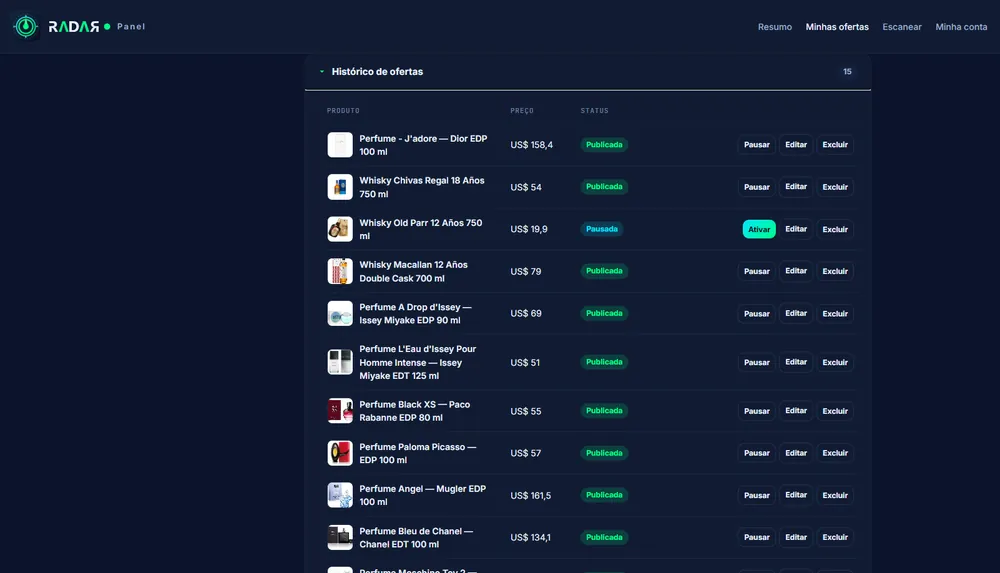Open the Bleu de Chanel product thumbnail
1000x573 pixels.
(340, 537)
